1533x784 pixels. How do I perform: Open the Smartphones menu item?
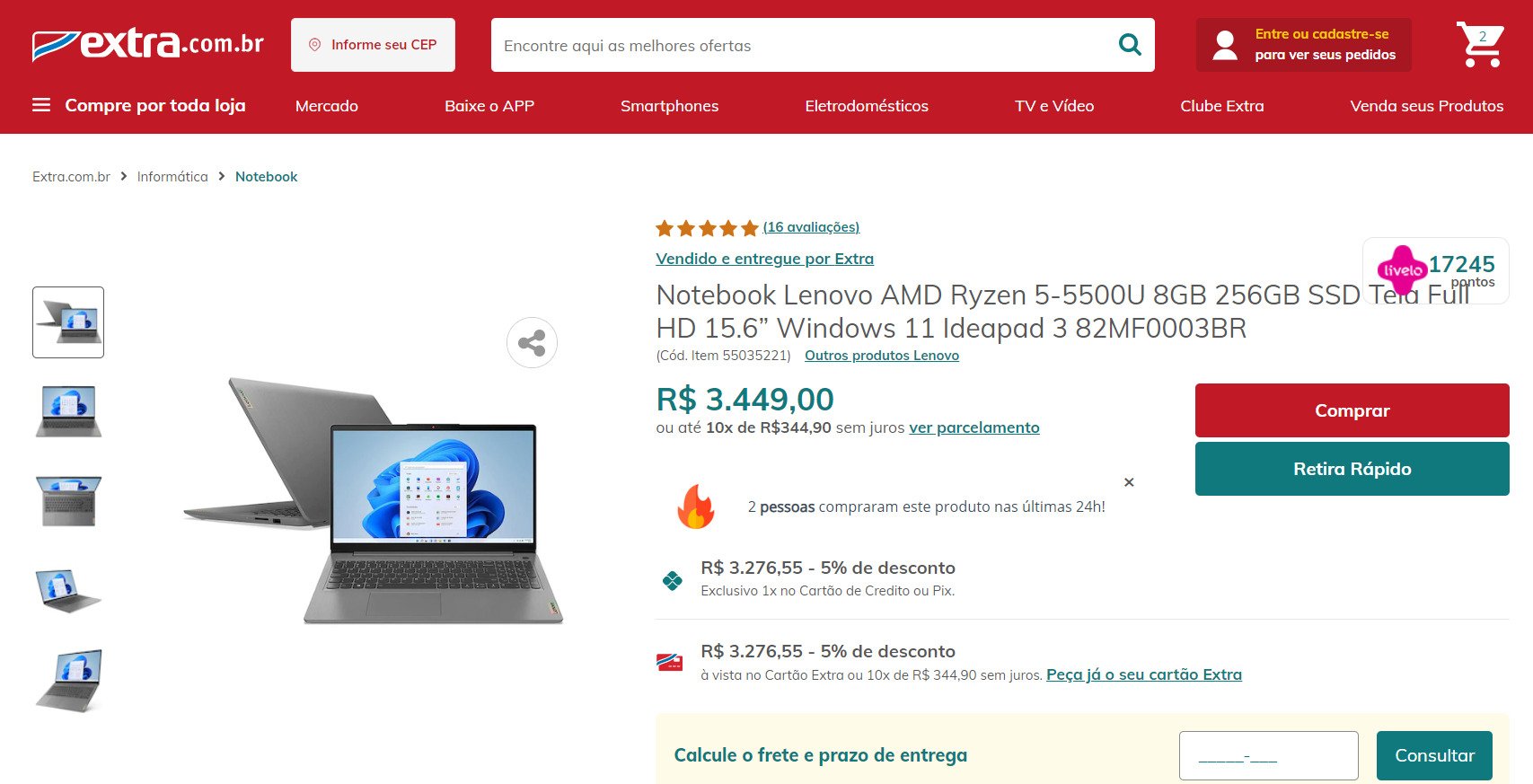pyautogui.click(x=669, y=106)
